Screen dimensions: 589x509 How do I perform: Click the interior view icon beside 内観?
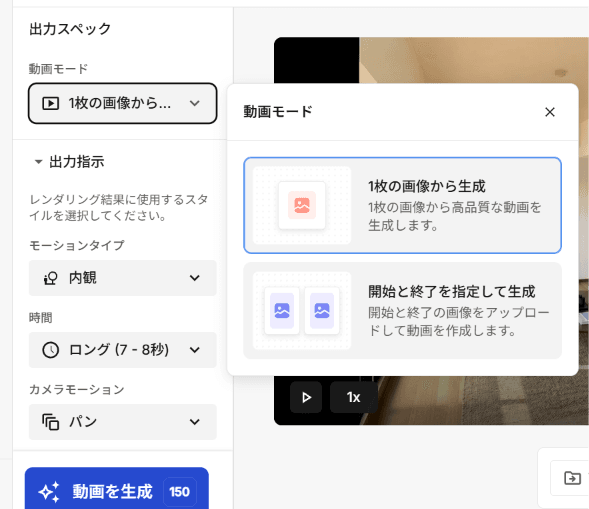coord(50,278)
